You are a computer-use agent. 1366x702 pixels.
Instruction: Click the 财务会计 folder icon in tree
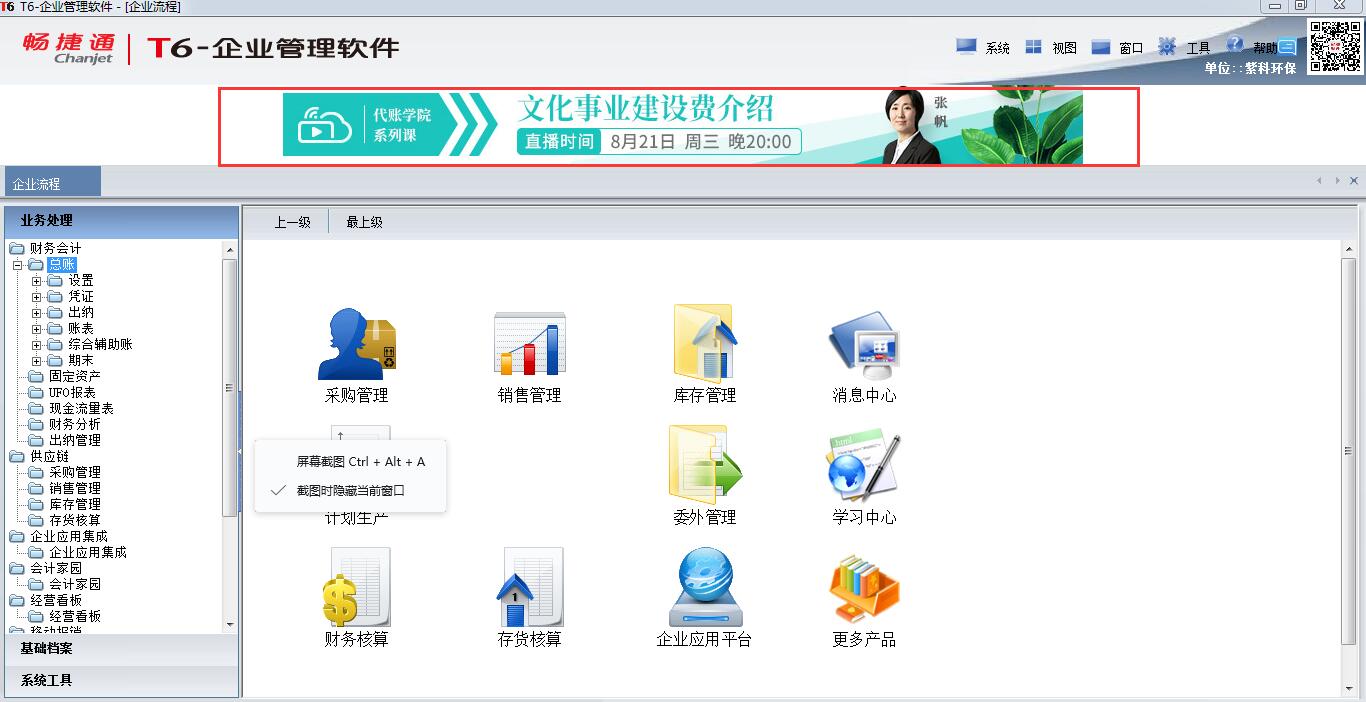tap(17, 248)
